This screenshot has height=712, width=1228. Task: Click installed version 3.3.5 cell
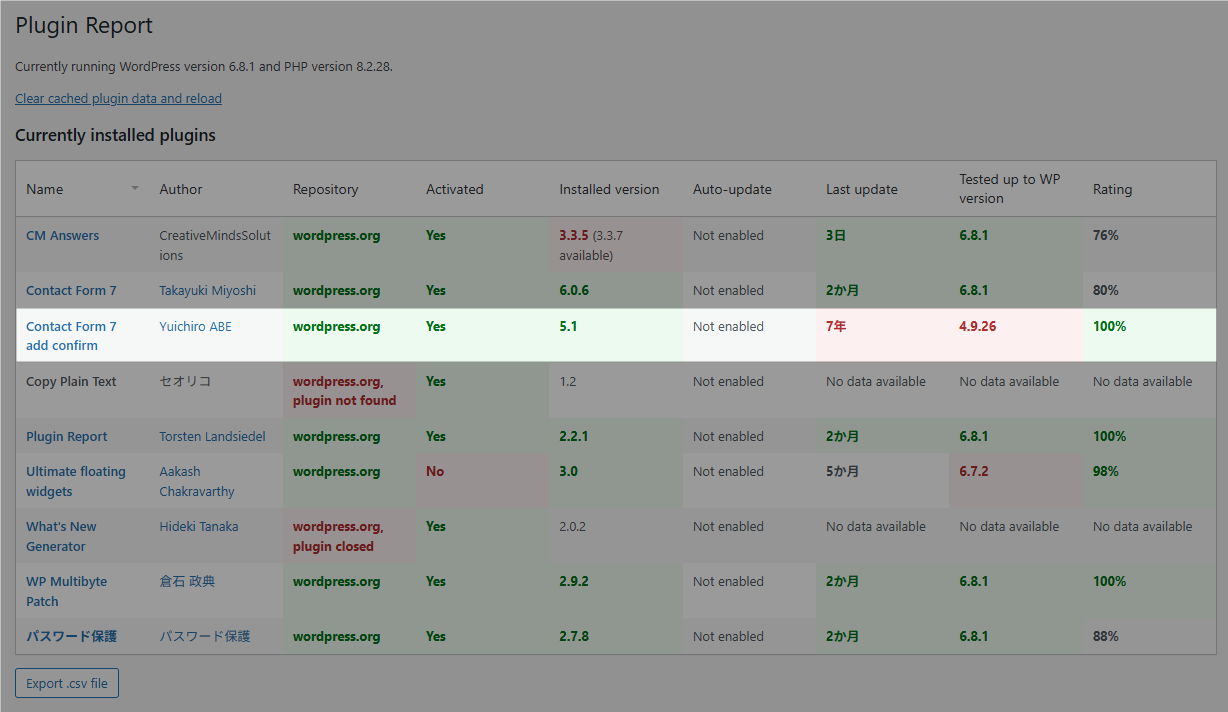pos(616,245)
